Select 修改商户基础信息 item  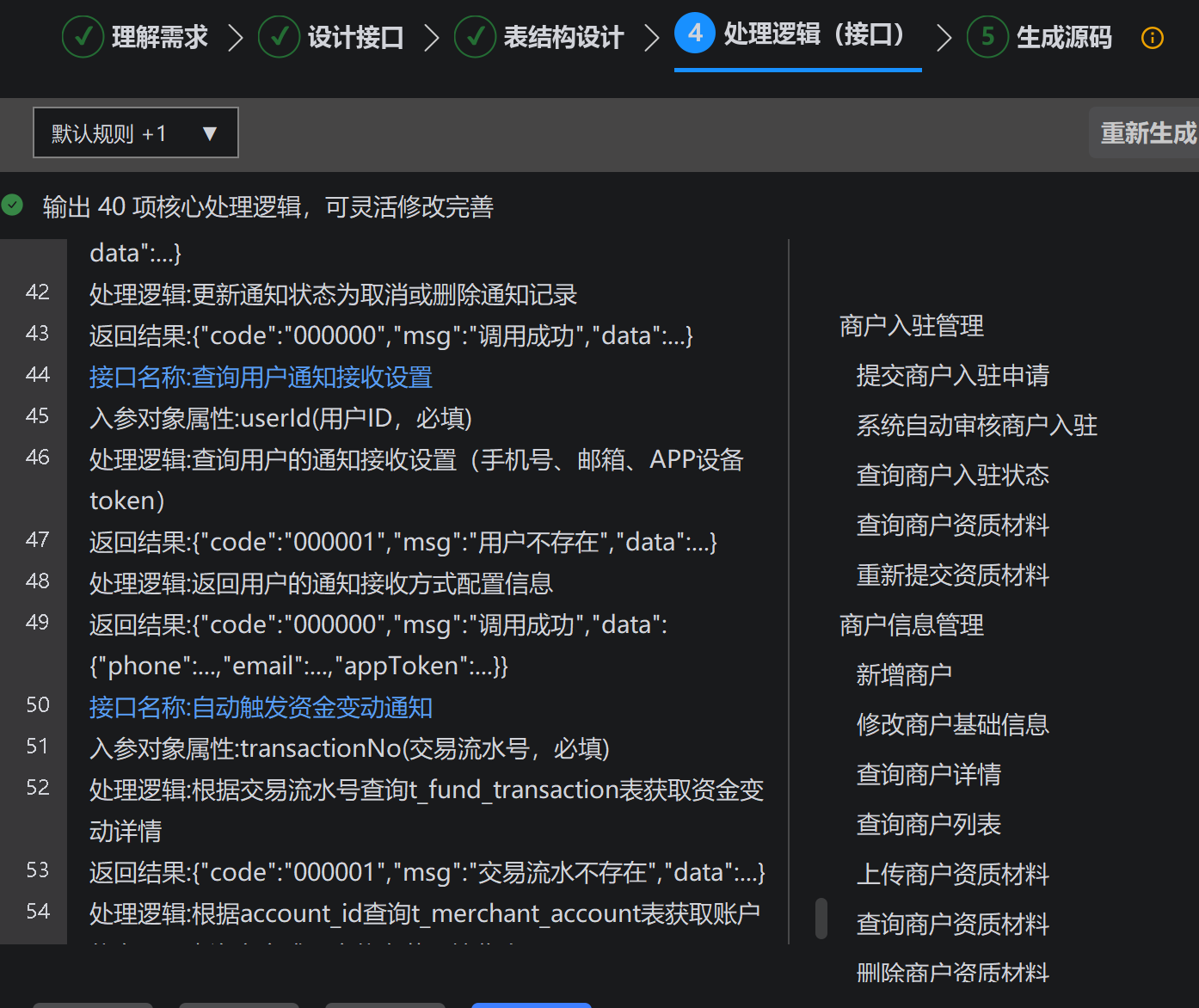953,725
